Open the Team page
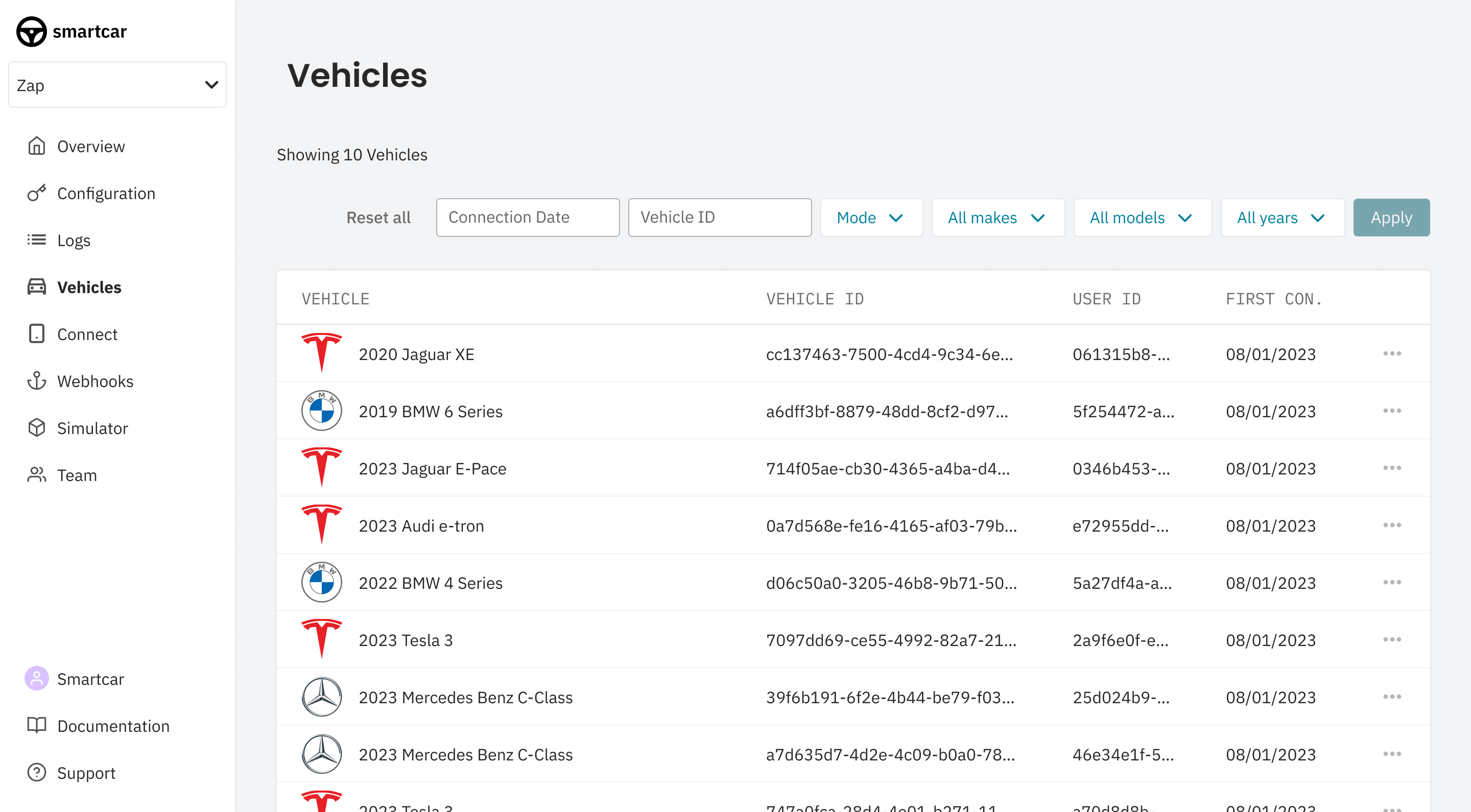 [x=77, y=475]
